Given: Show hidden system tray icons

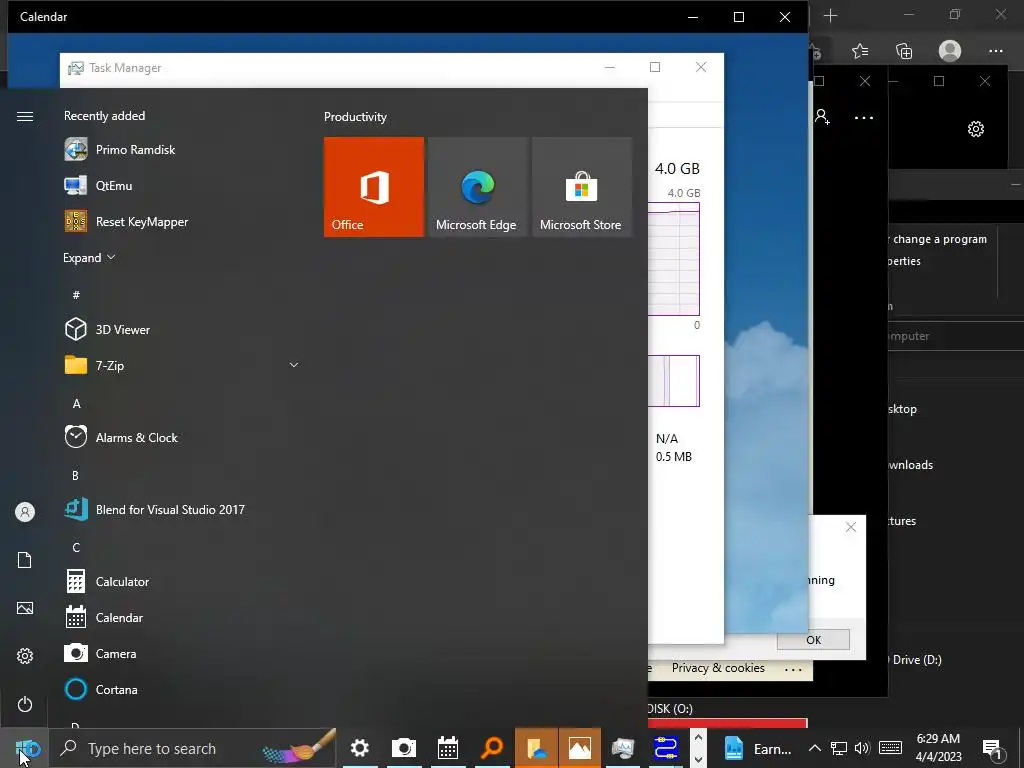Looking at the screenshot, I should point(814,748).
